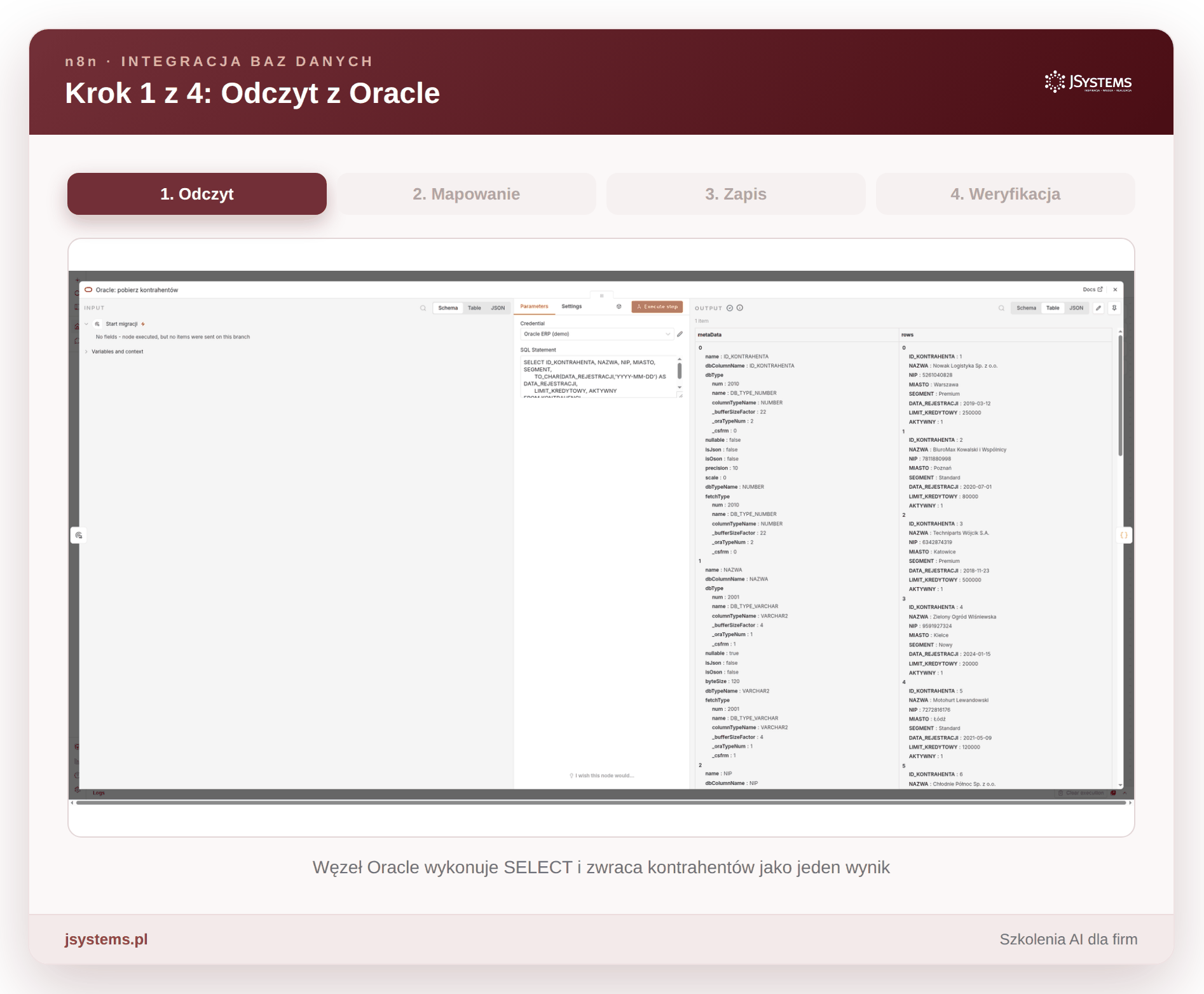Click the edit output pencil icon
The height and width of the screenshot is (994, 1204).
(x=1098, y=308)
